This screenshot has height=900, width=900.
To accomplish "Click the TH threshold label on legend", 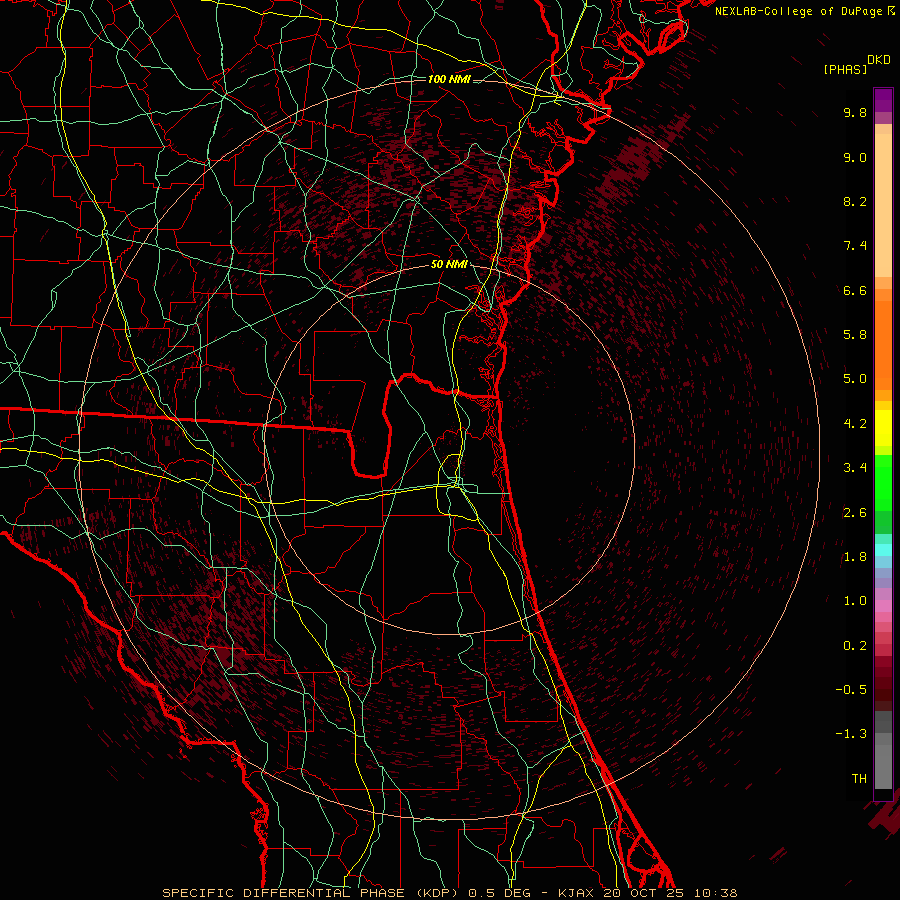I will (x=858, y=777).
